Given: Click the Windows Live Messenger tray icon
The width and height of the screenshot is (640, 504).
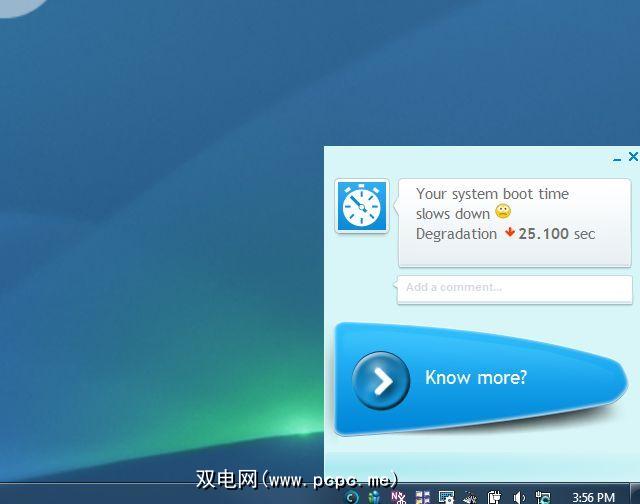Looking at the screenshot, I should point(374,497).
